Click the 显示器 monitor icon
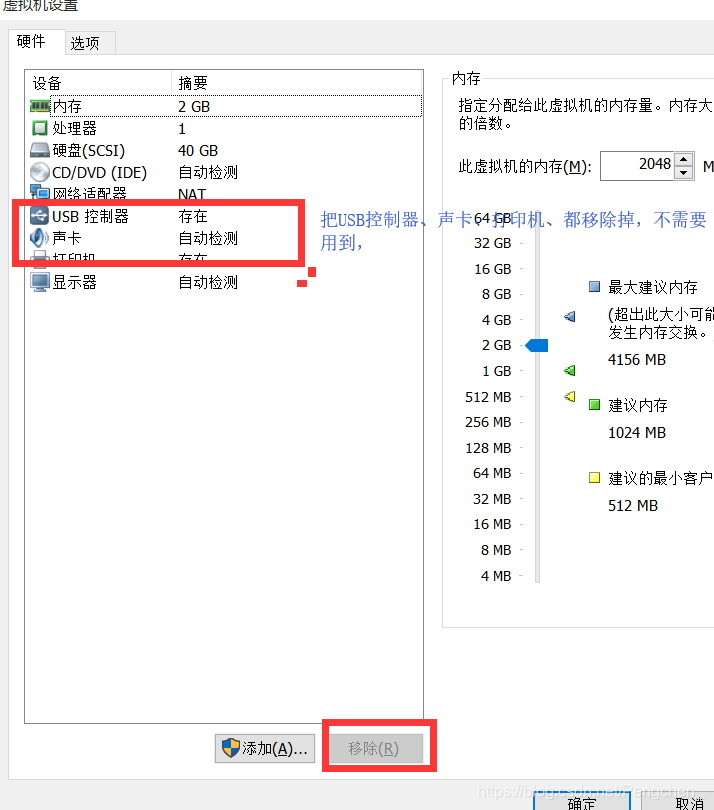 coord(40,282)
